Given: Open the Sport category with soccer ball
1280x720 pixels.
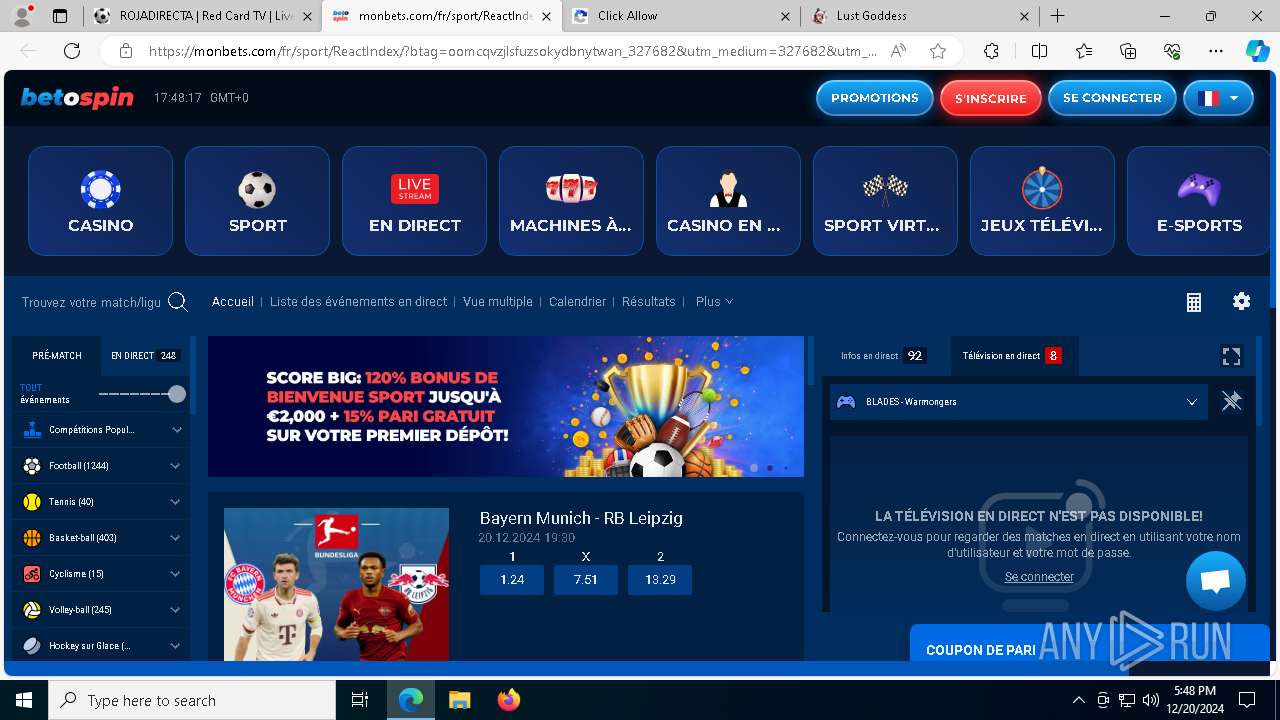Looking at the screenshot, I should pyautogui.click(x=257, y=201).
